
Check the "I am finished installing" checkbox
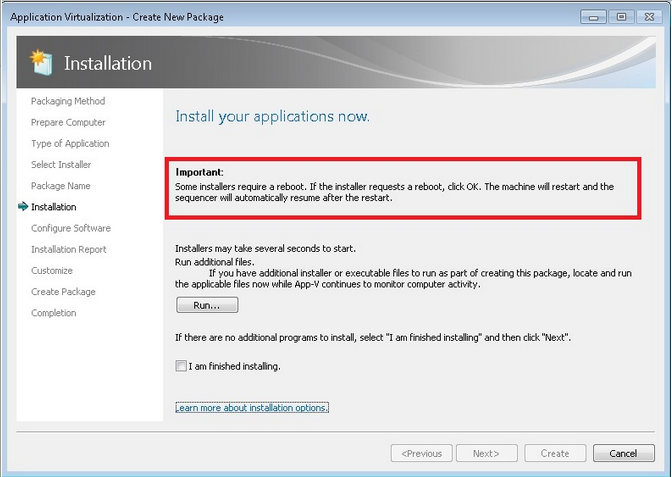click(181, 366)
